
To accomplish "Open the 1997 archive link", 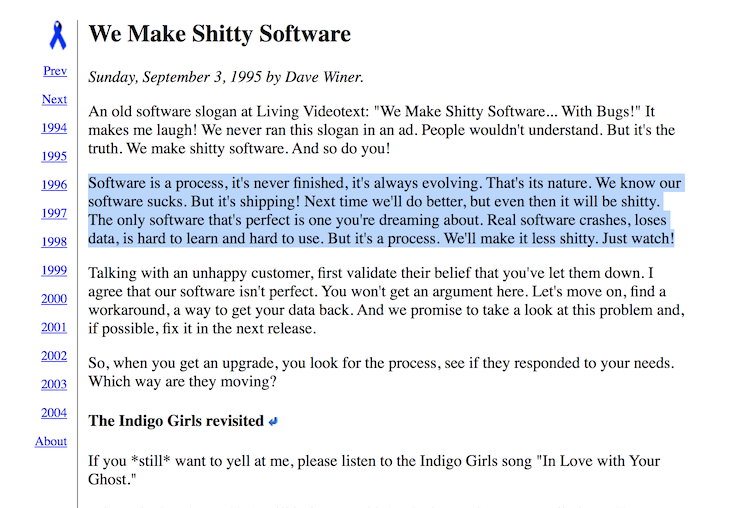I will click(x=54, y=213).
